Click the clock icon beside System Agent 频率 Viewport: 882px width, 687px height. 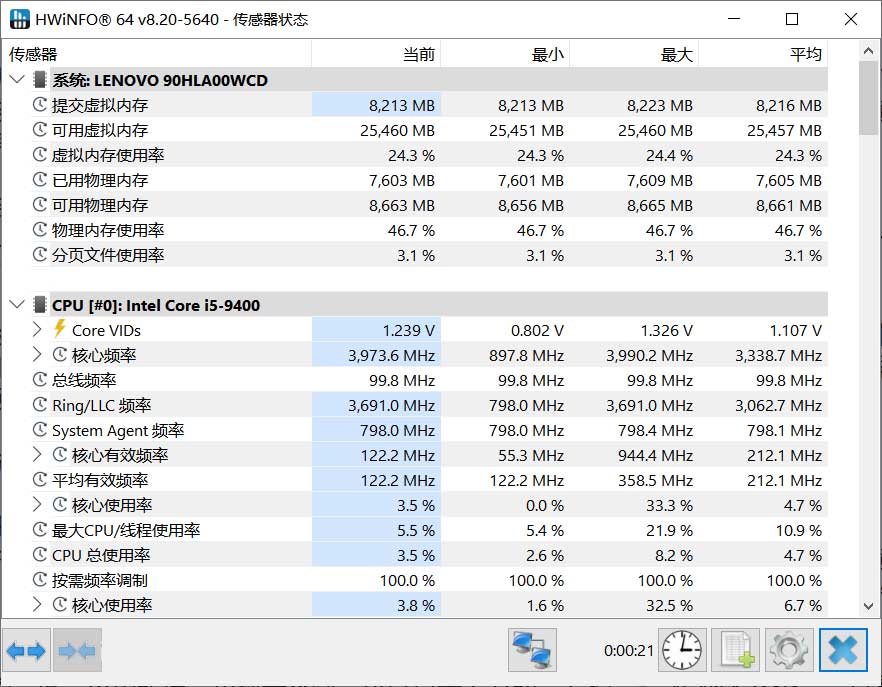point(39,430)
